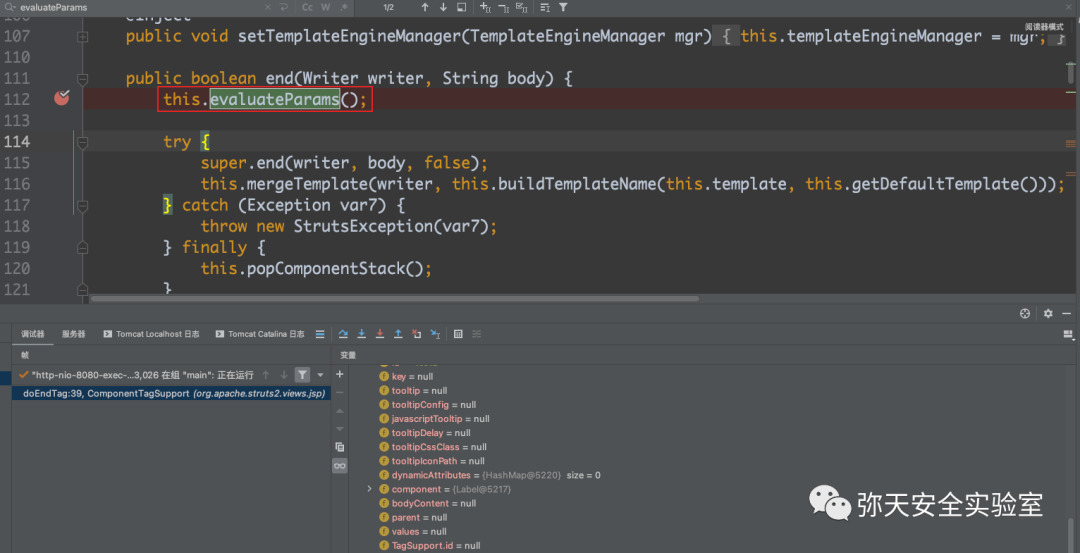Screen dimensions: 1080x553
Task: Switch to 服务器 server tab
Action: tap(73, 334)
